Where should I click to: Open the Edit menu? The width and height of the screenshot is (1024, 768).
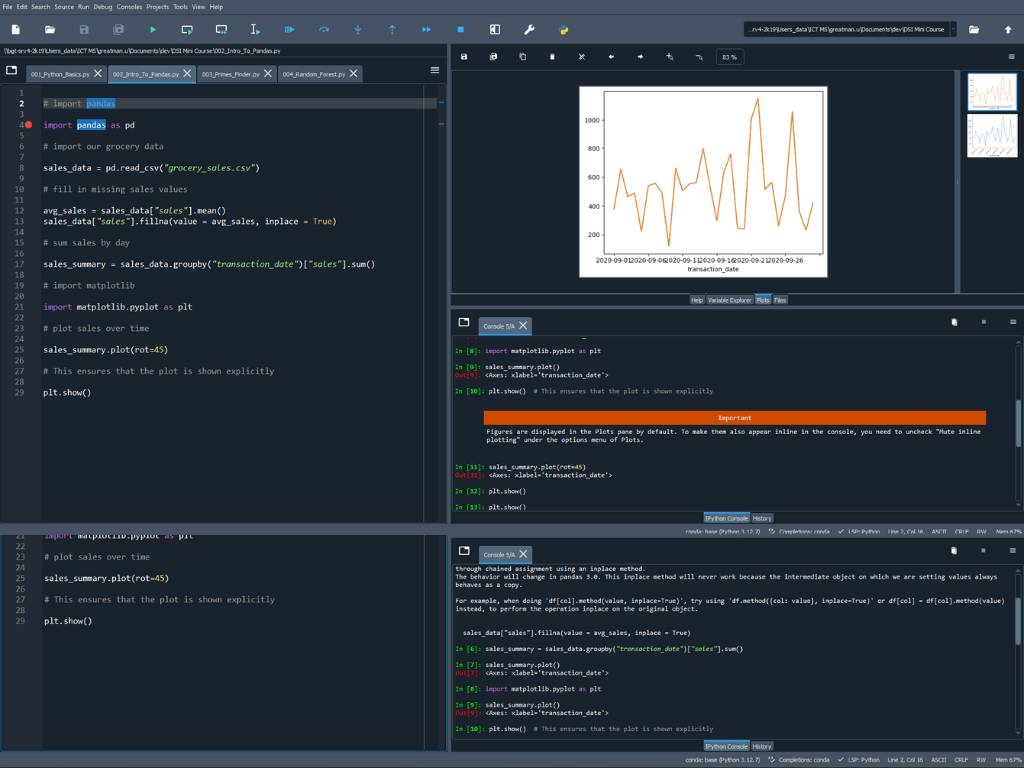[22, 7]
